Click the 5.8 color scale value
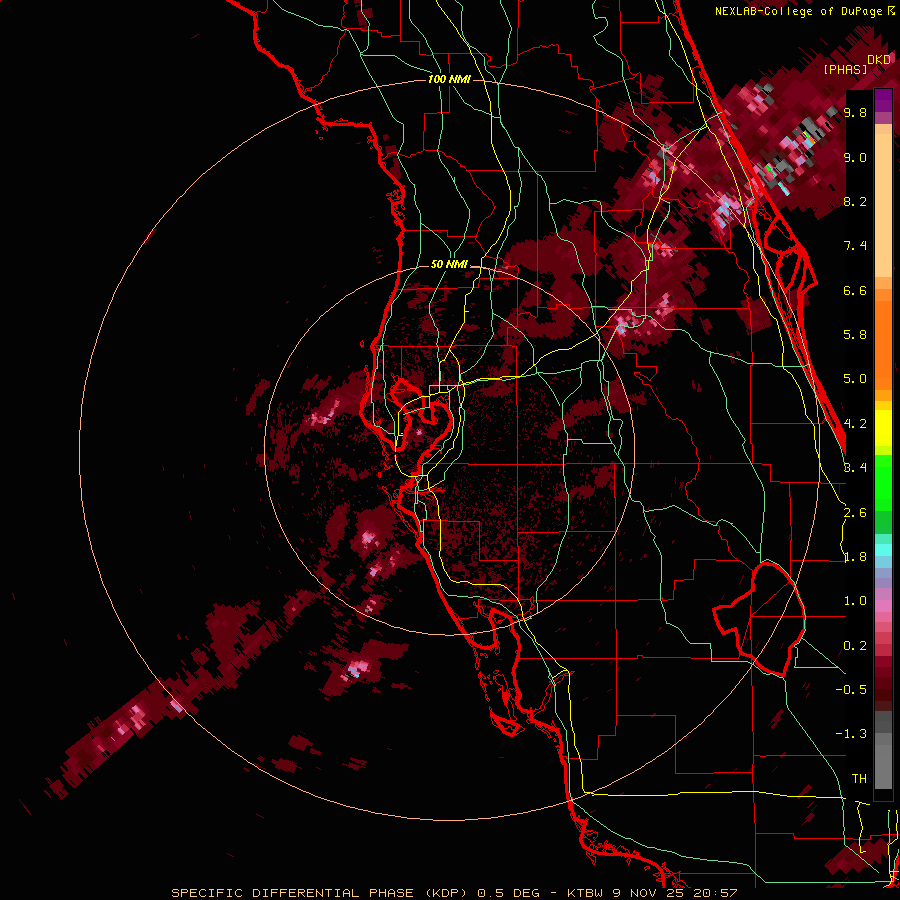Screen dimensions: 900x900 point(855,335)
